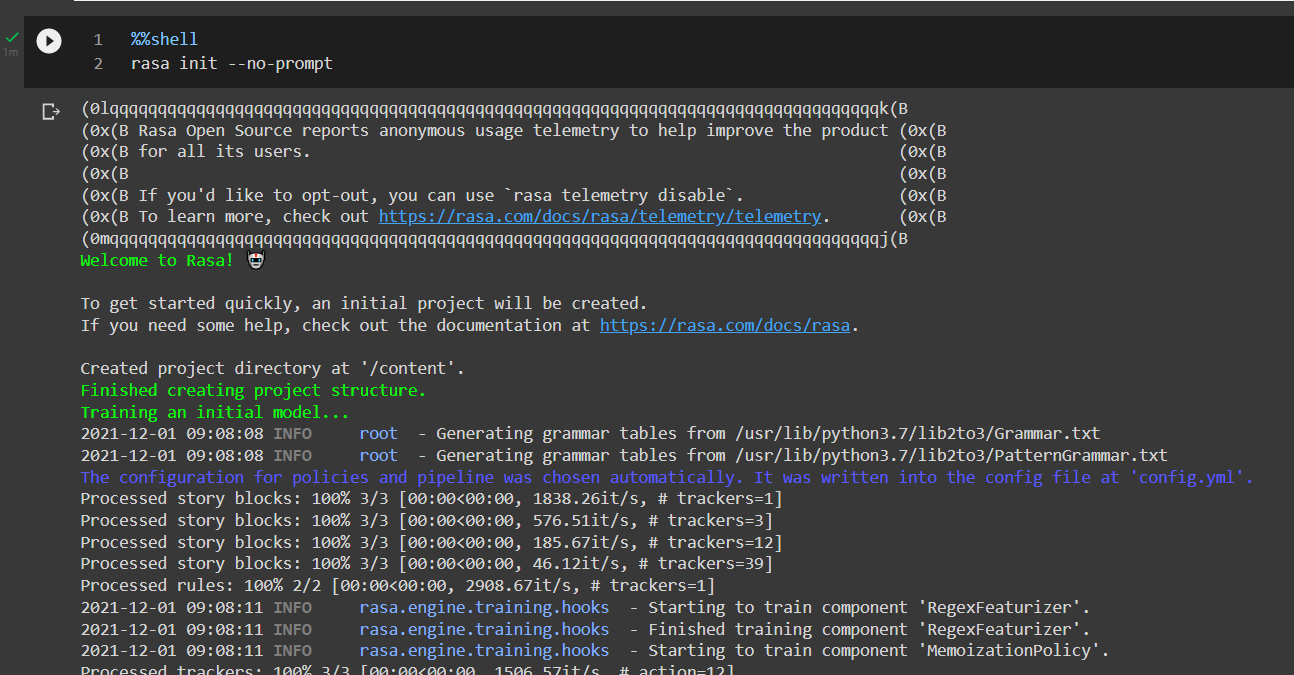Click story blocks line with 576.51it/s

click(426, 520)
